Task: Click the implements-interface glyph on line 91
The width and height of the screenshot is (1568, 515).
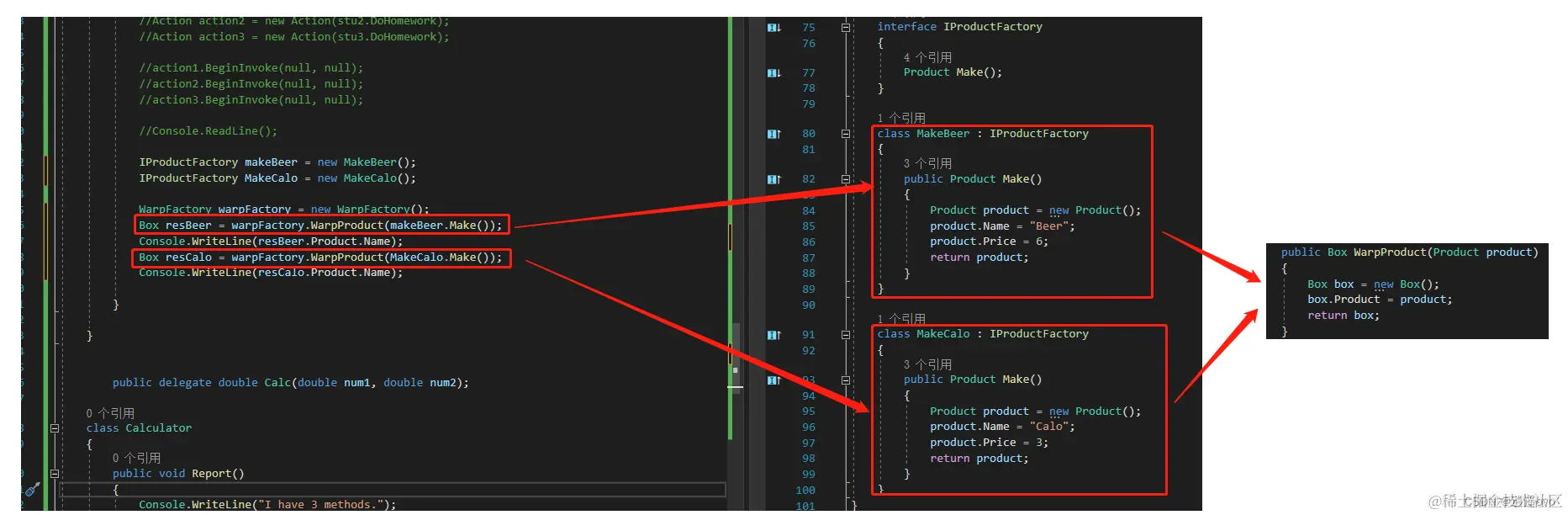Action: (x=774, y=335)
